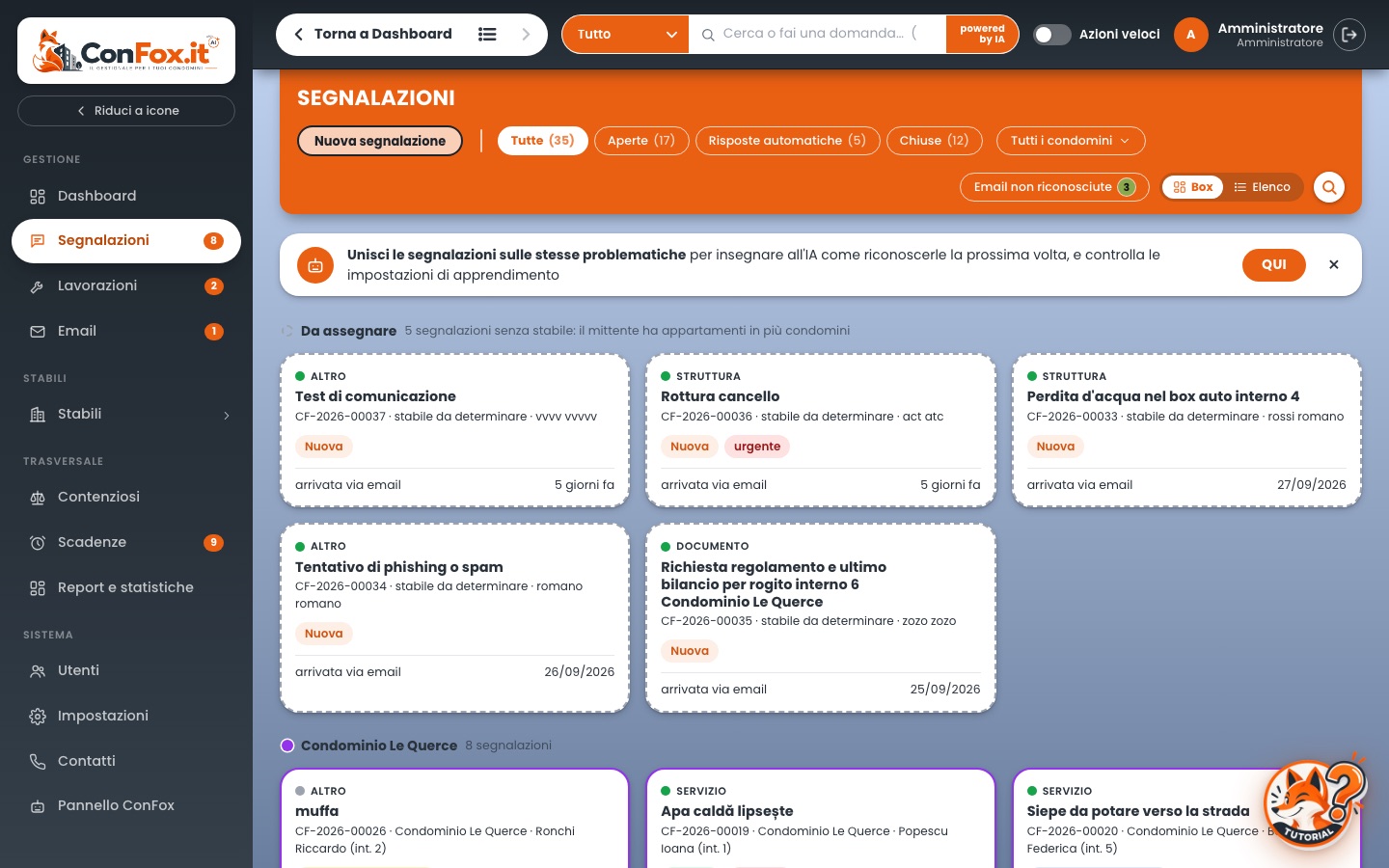1389x868 pixels.
Task: Open Lavorazioni in the sidebar
Action: pos(126,285)
